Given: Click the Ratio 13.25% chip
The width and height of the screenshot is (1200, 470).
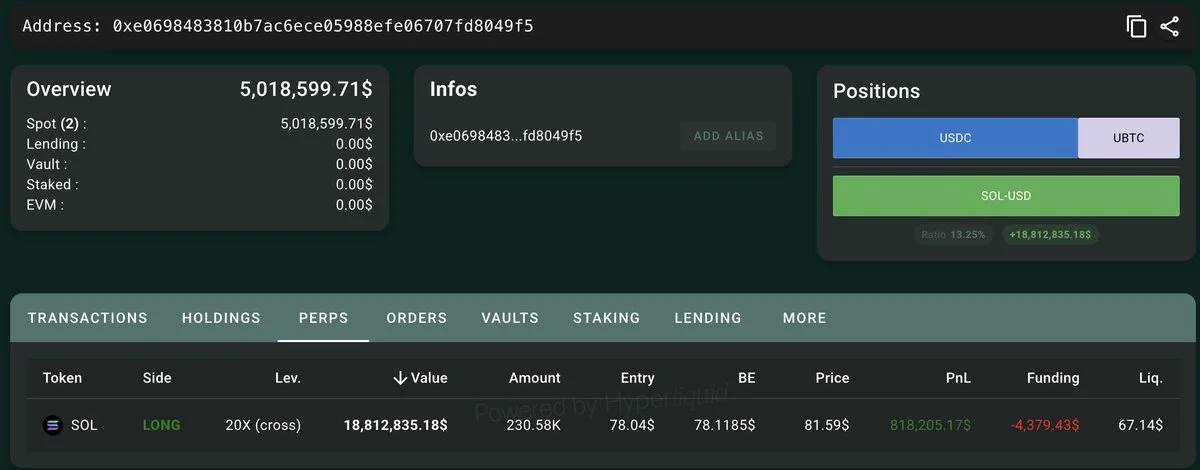Looking at the screenshot, I should click(x=953, y=235).
